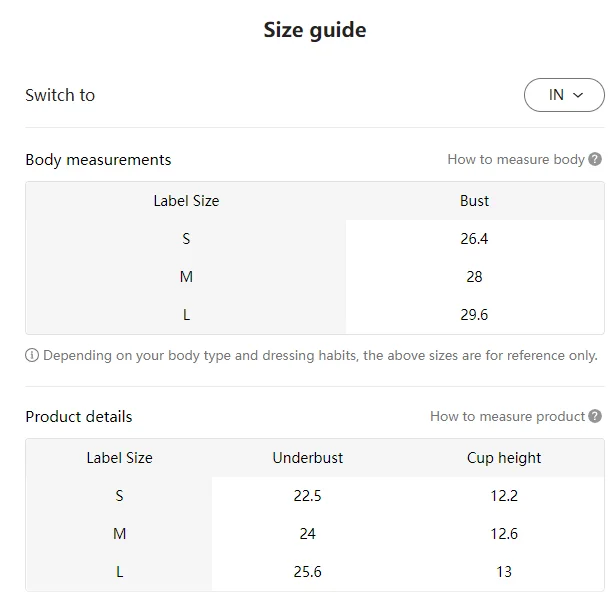Click the help icon beside How to measure product
Screen dimensions: 614x603
595,416
